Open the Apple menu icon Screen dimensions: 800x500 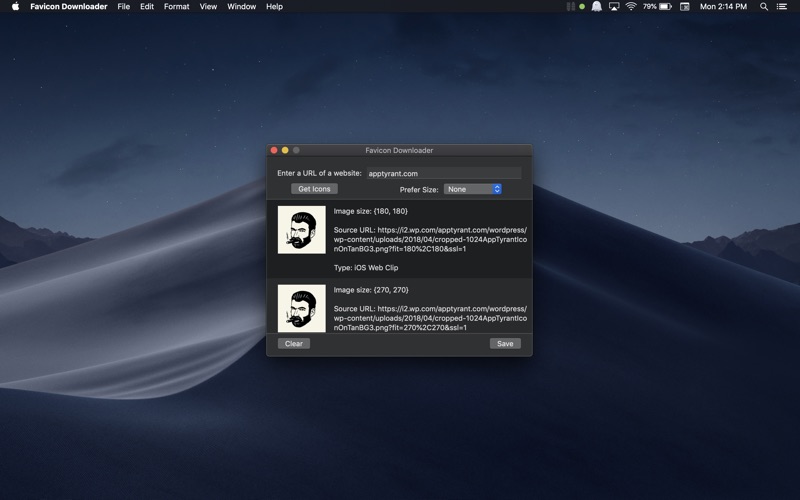(15, 7)
